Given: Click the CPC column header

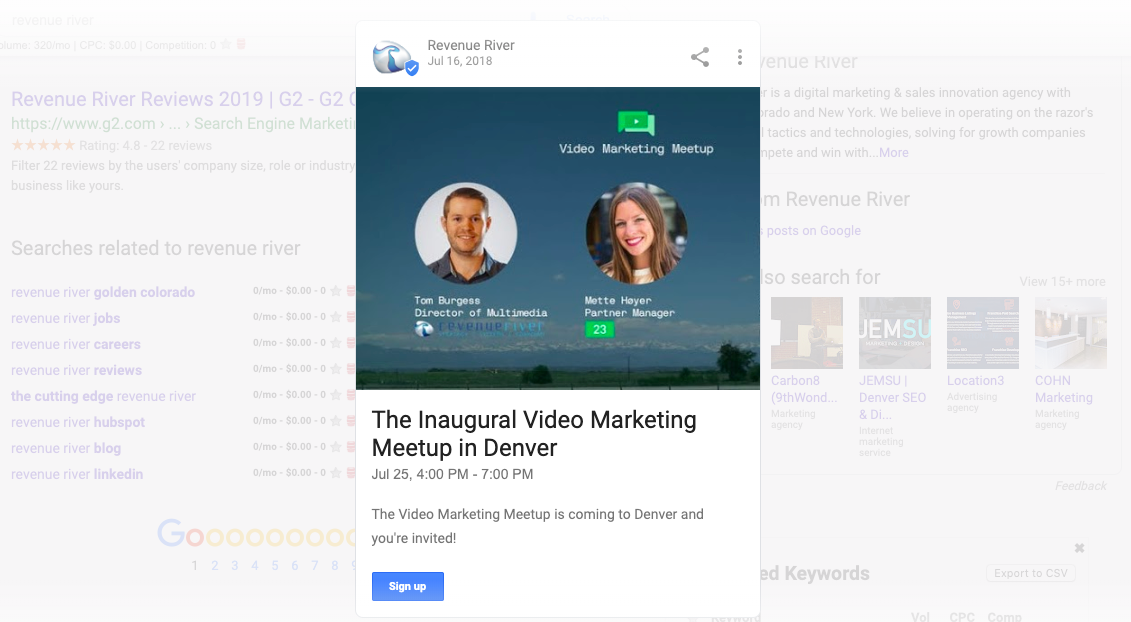Looking at the screenshot, I should click(x=962, y=617).
